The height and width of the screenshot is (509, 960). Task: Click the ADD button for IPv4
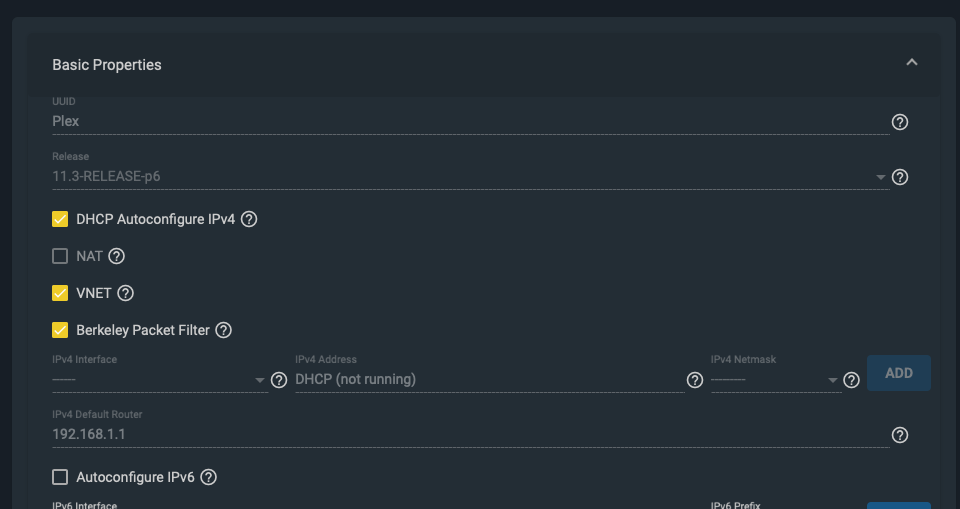(899, 373)
